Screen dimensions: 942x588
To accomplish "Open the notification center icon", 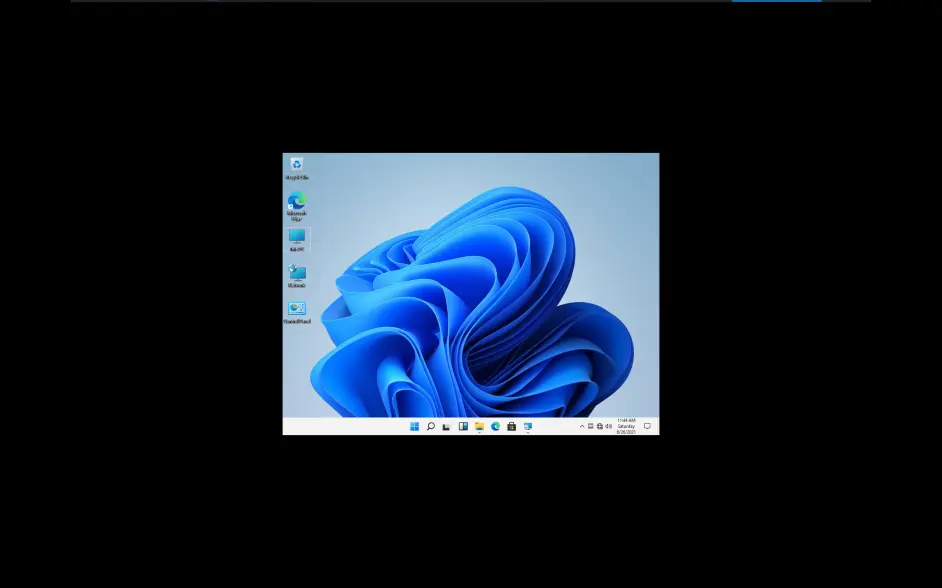I will point(648,426).
